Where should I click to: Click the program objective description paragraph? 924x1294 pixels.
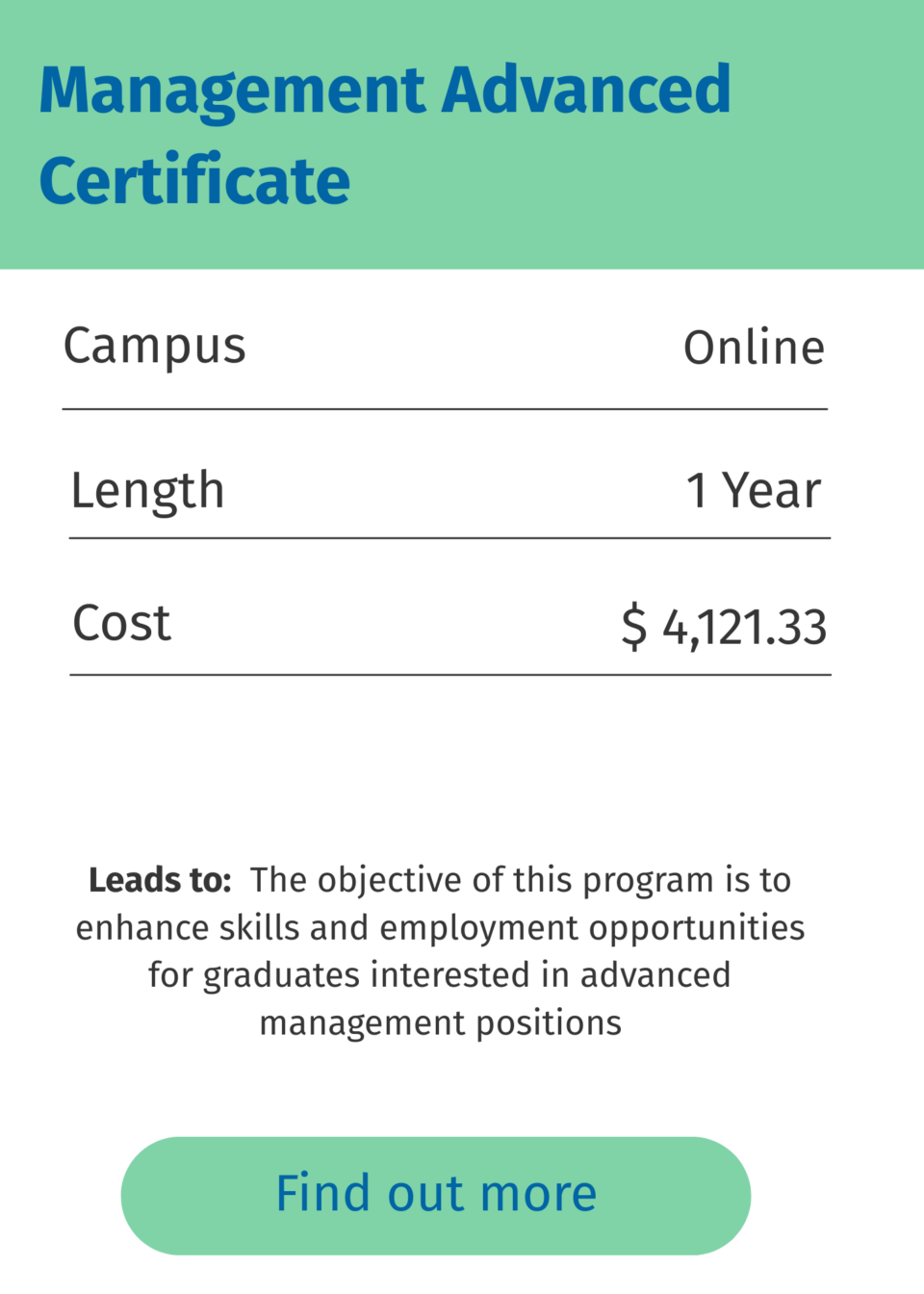coord(441,951)
